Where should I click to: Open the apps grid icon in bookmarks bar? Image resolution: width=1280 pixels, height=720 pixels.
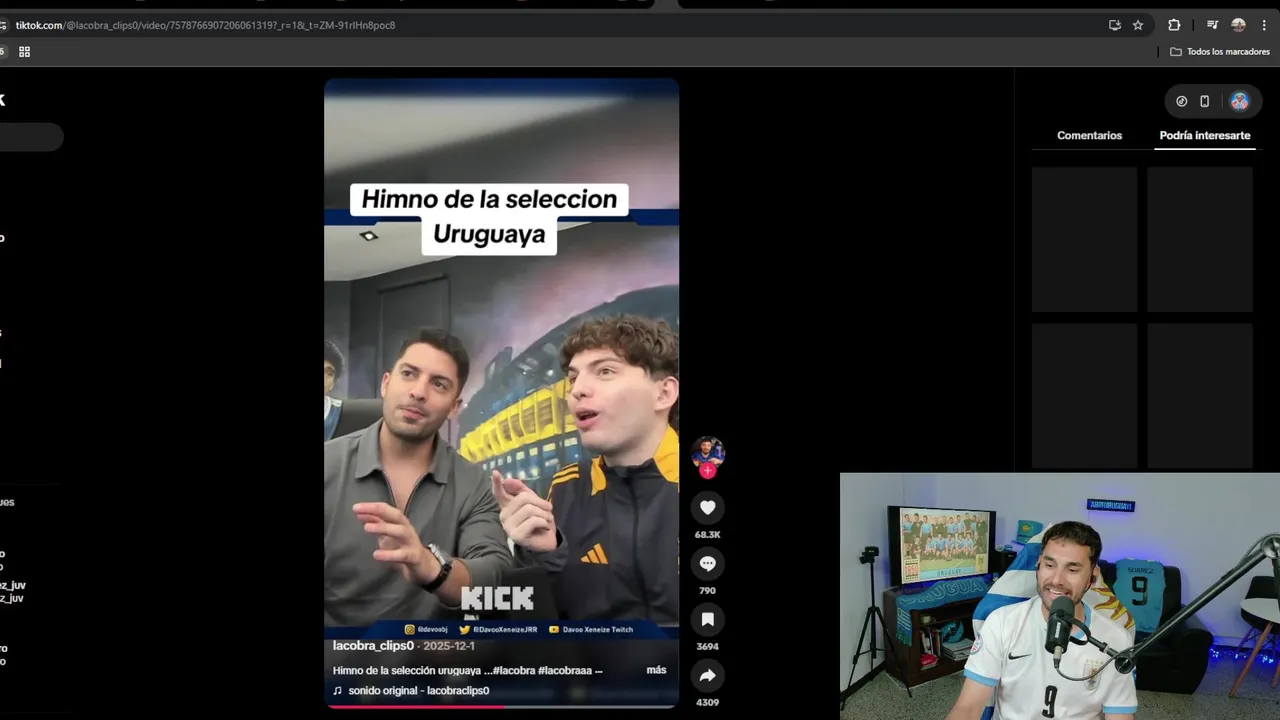(x=25, y=52)
